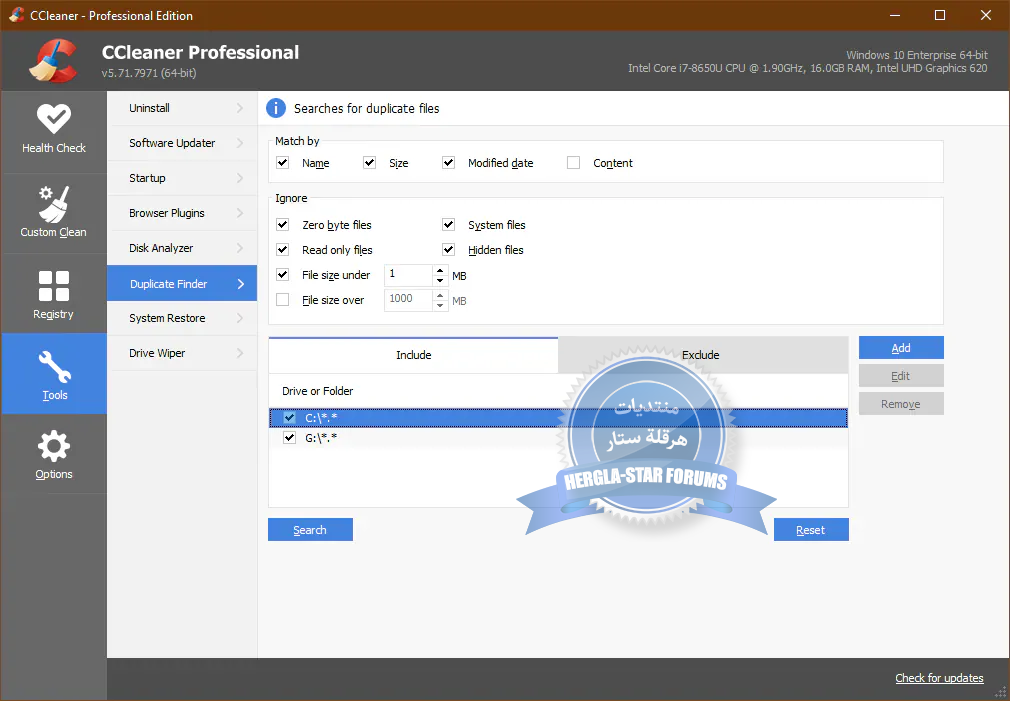
Task: Toggle ignoring Hidden files
Action: (x=448, y=249)
